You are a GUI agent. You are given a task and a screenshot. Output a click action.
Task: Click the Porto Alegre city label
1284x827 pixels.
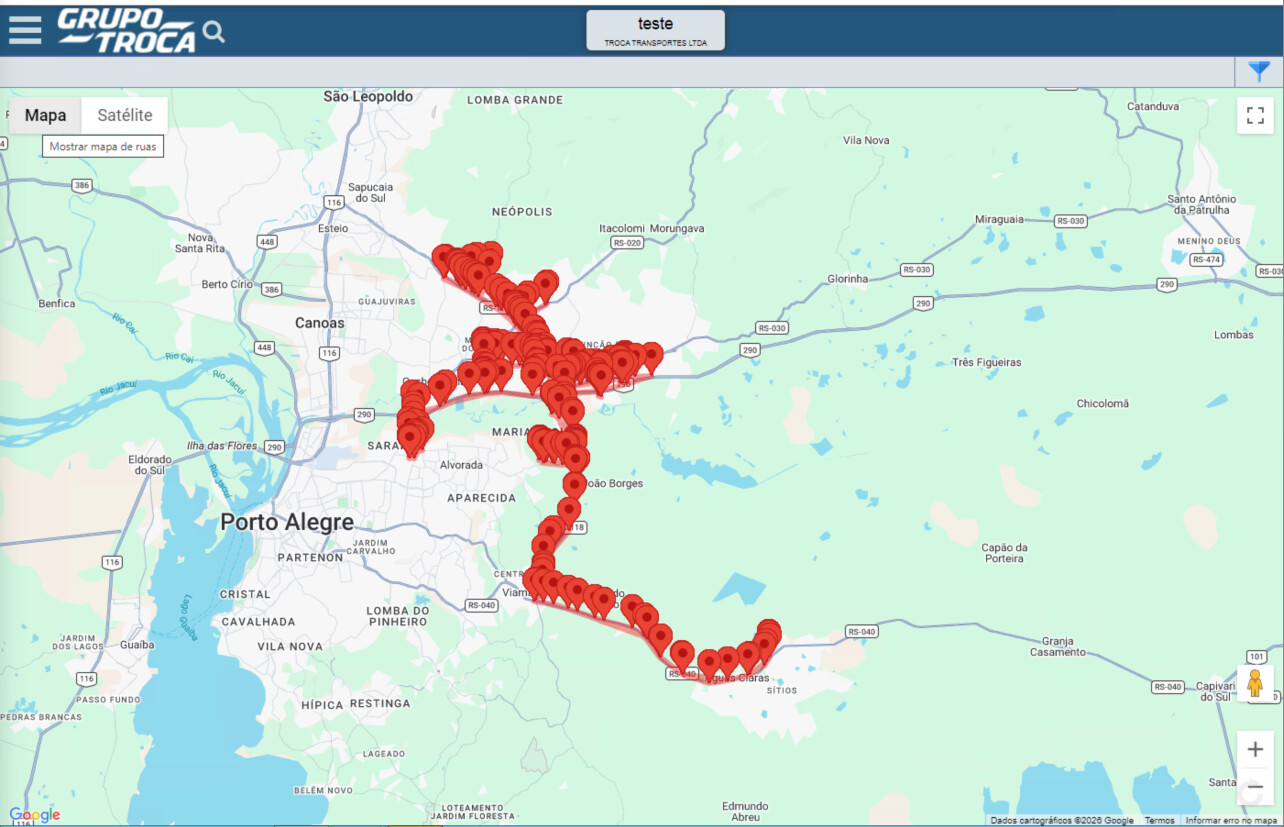coord(287,522)
